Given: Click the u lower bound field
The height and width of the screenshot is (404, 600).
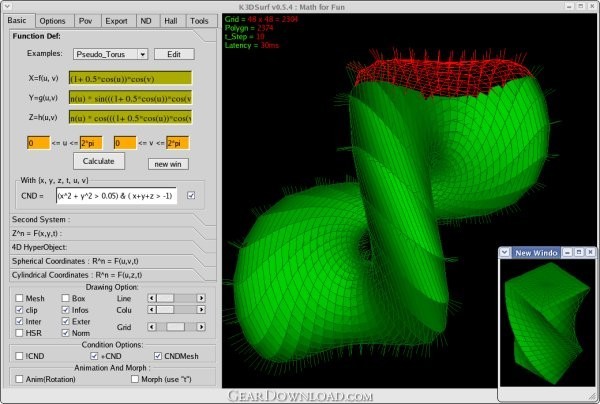Looking at the screenshot, I should 39,143.
